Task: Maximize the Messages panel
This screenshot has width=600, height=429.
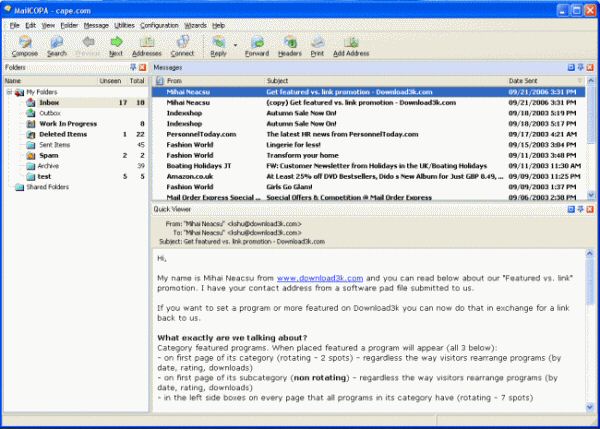Action: click(571, 67)
